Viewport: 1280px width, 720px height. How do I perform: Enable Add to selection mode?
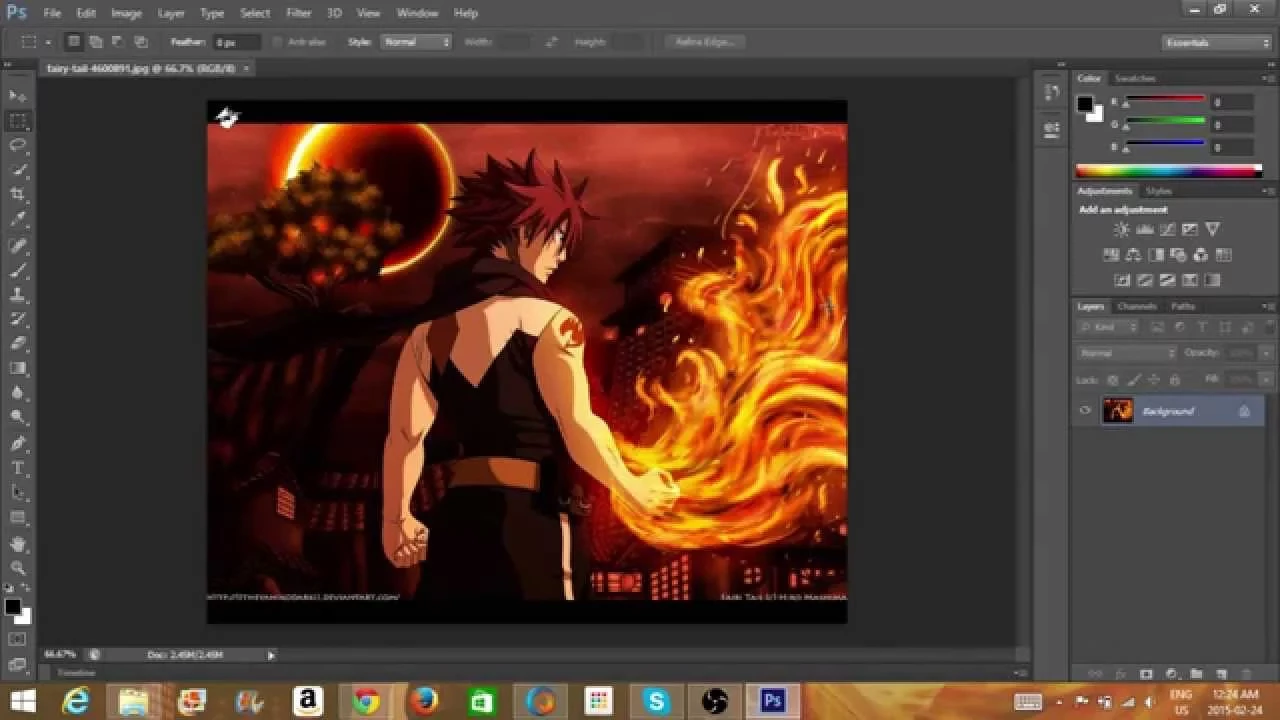(x=96, y=42)
